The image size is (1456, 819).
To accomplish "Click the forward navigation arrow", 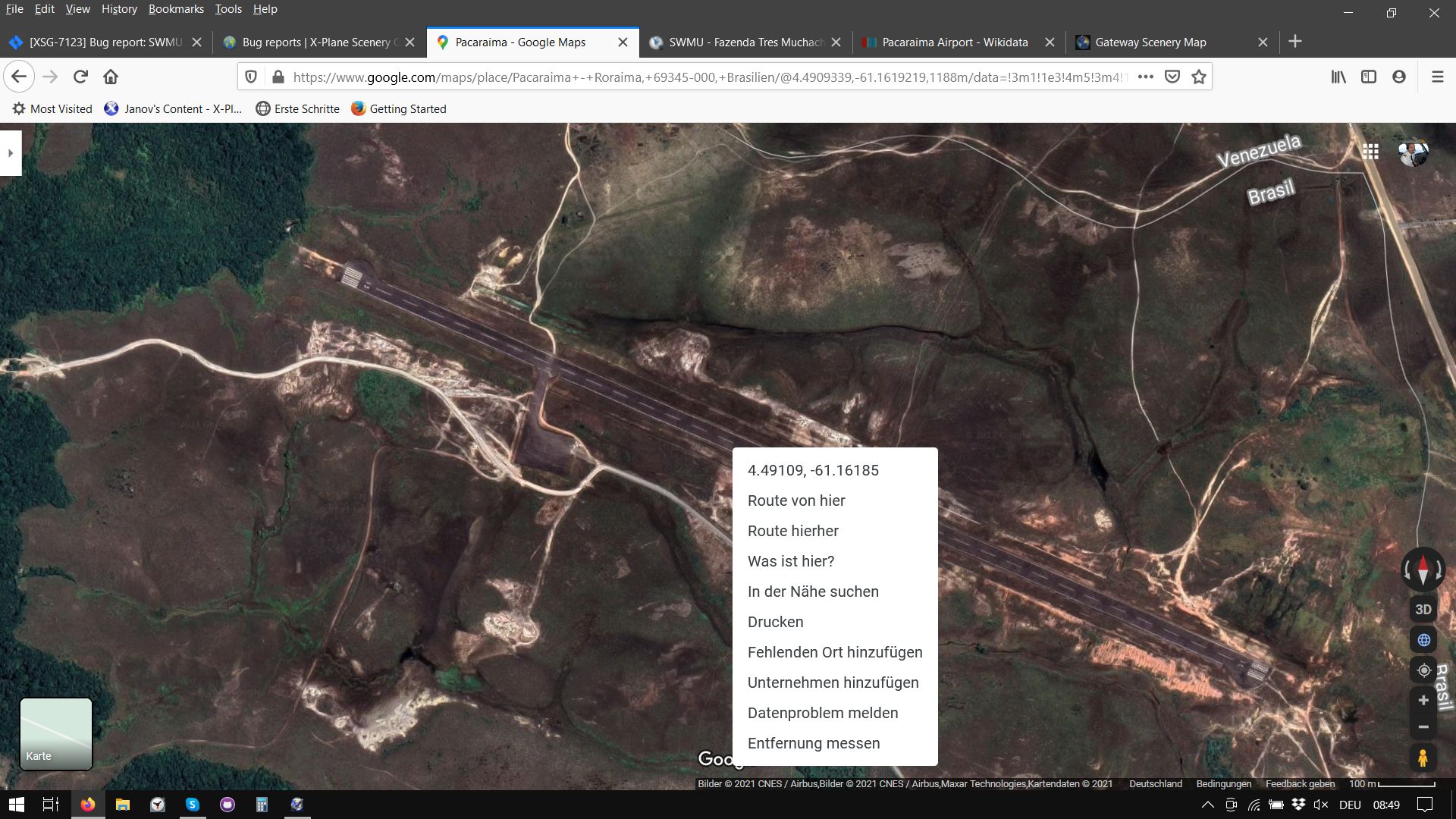I will [50, 77].
